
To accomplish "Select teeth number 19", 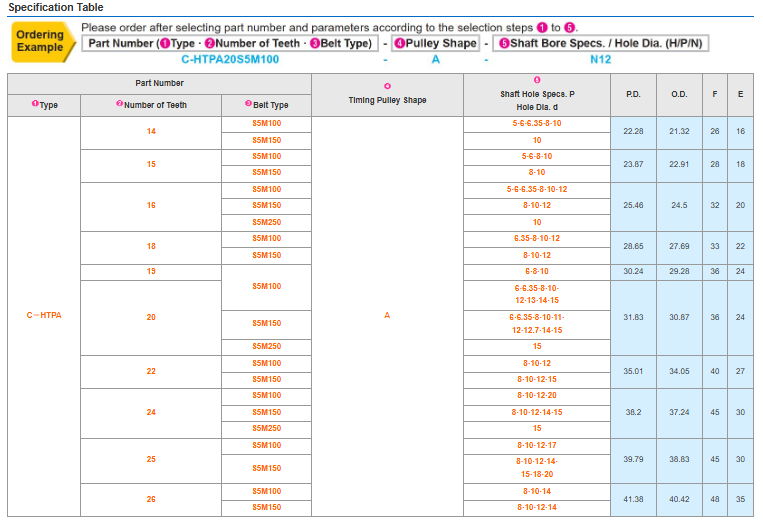I will click(151, 271).
